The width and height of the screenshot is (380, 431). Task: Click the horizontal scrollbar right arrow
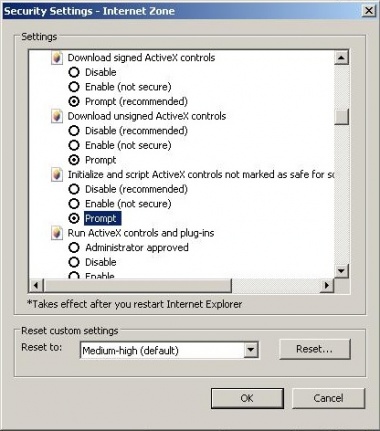(x=327, y=286)
